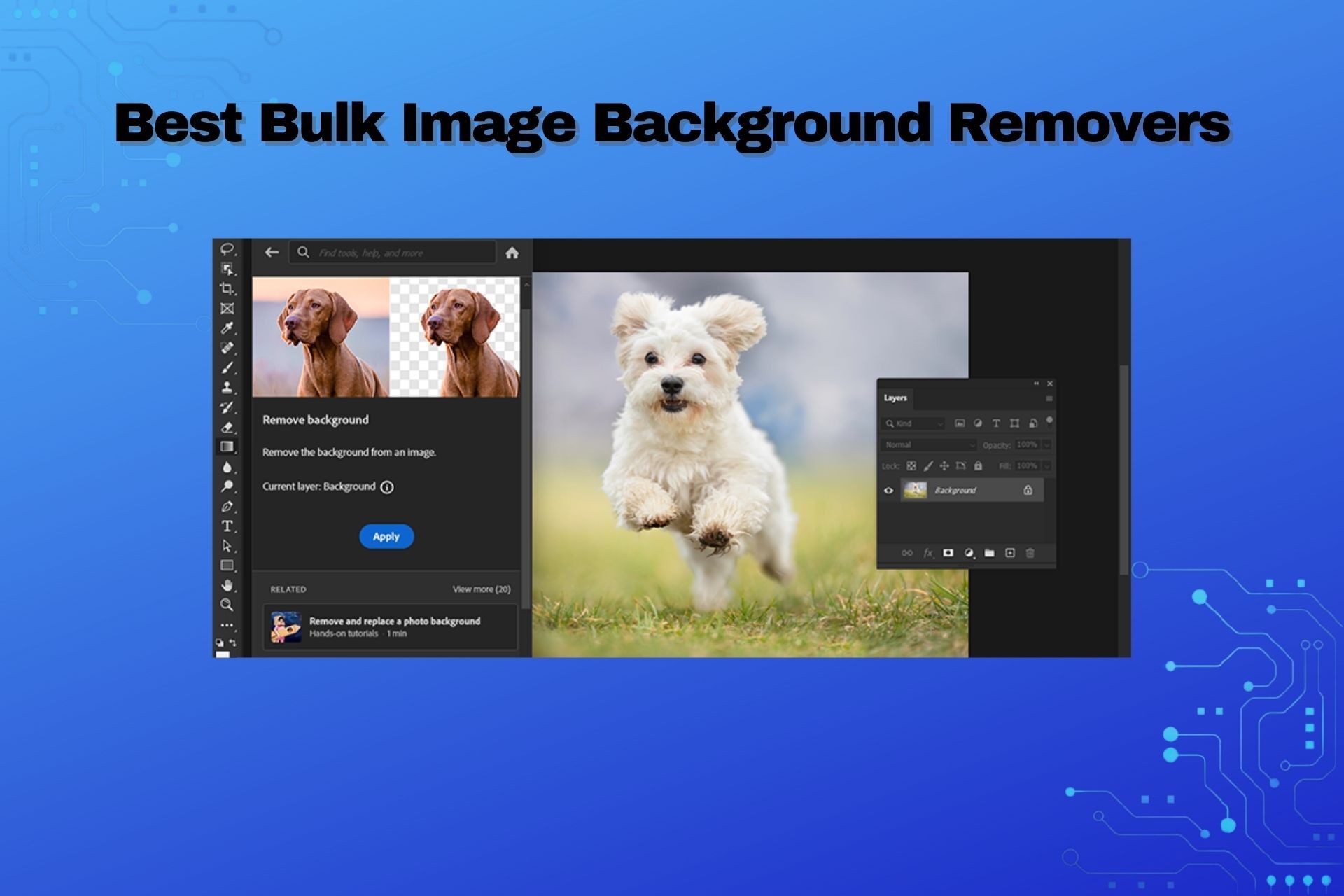This screenshot has width=1344, height=896.
Task: Select the Eraser tool
Action: (x=227, y=427)
